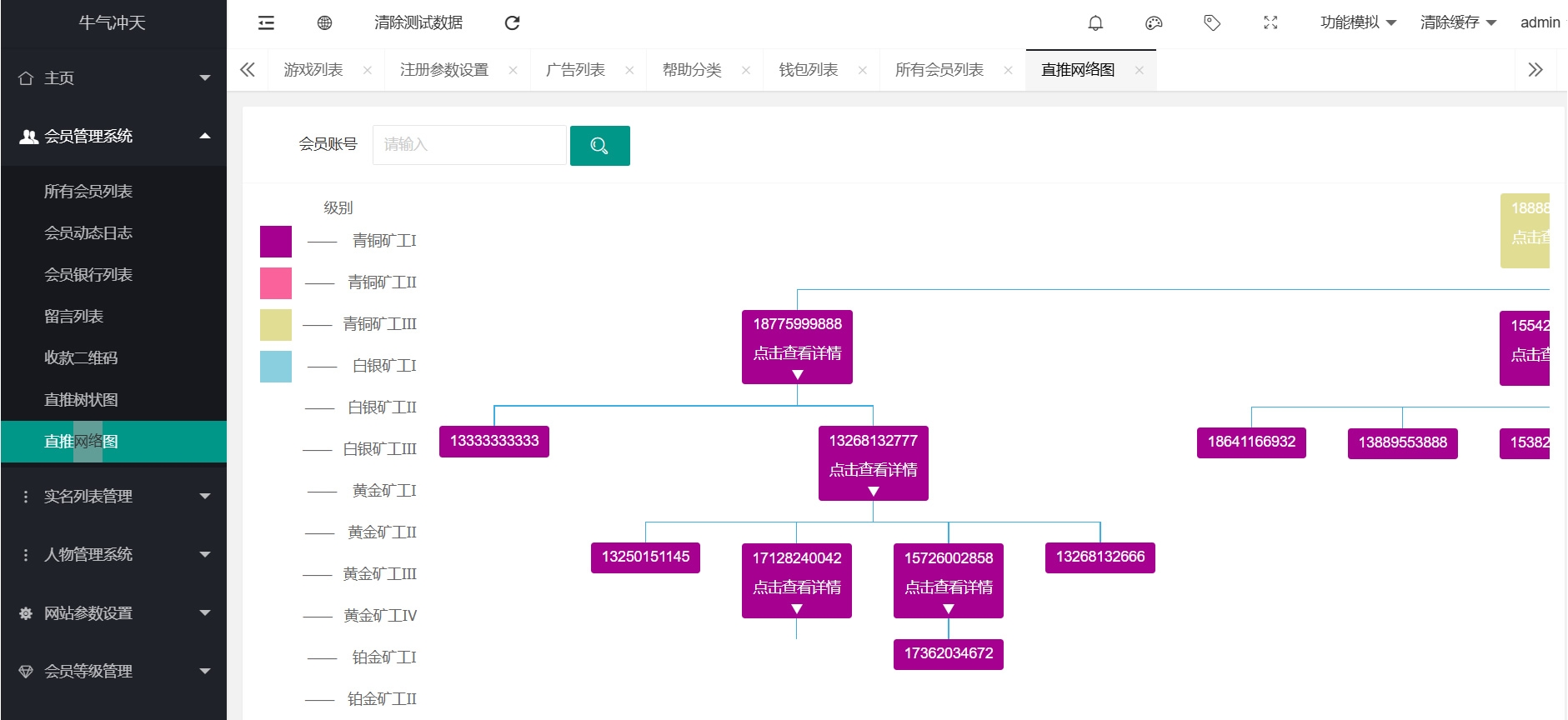Open notifications bell icon
Viewport: 1568px width, 720px height.
point(1095,23)
